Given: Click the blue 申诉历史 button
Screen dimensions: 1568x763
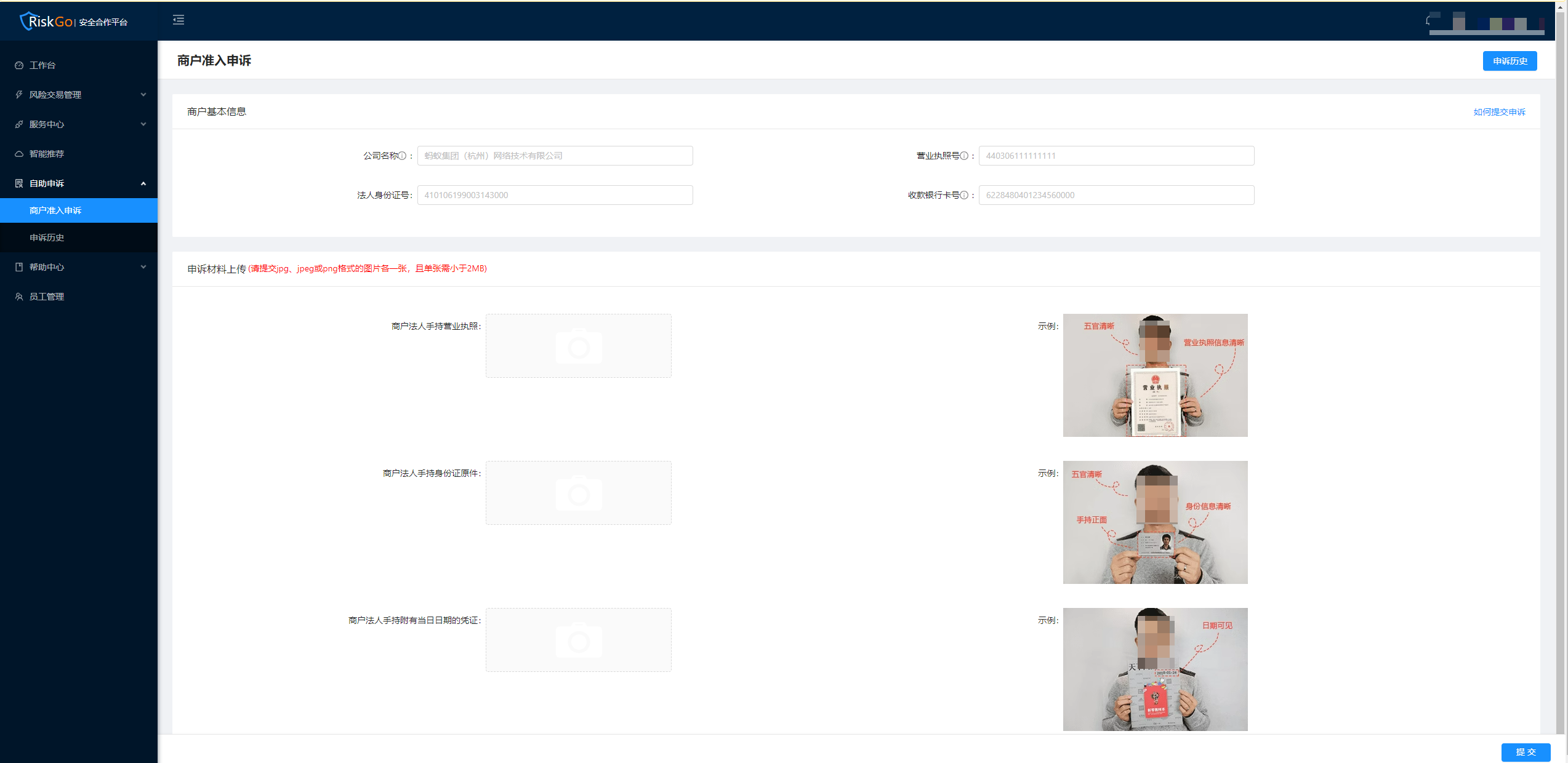Looking at the screenshot, I should pyautogui.click(x=1510, y=61).
